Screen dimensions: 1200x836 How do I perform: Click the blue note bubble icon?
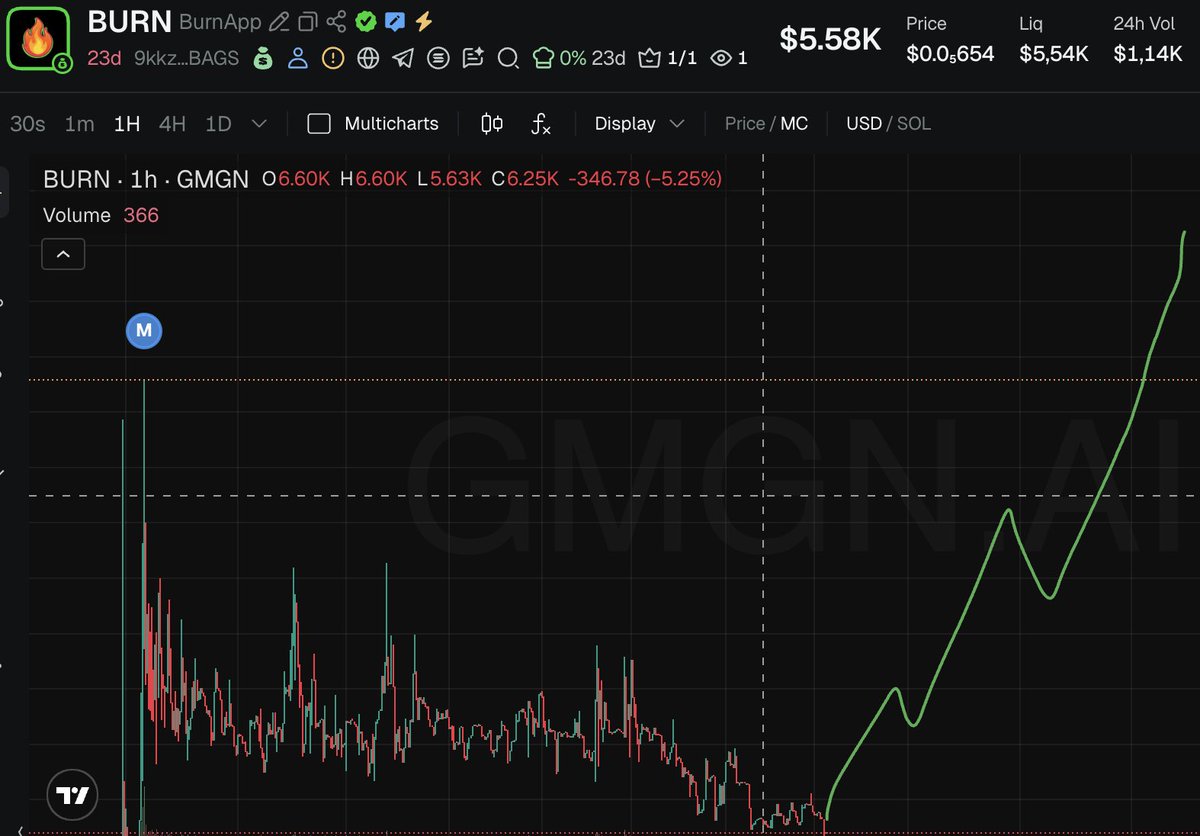coord(395,21)
